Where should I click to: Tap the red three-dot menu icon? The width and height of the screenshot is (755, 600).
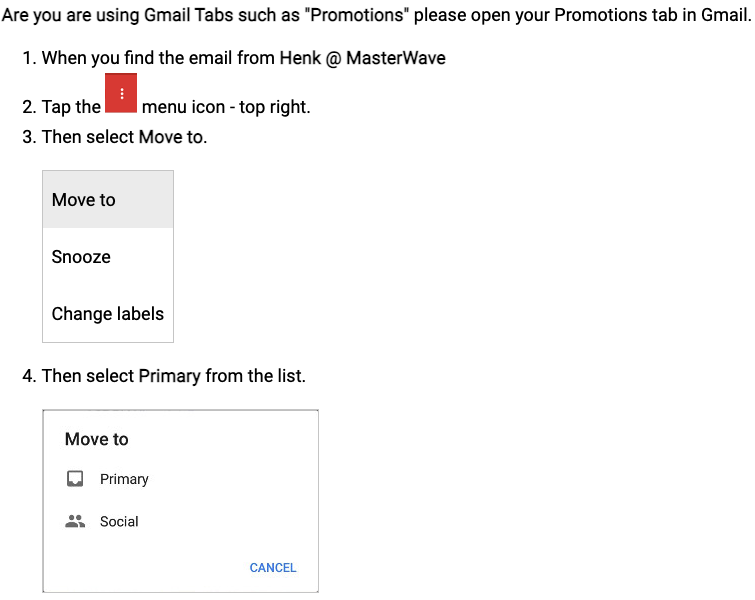pos(121,93)
